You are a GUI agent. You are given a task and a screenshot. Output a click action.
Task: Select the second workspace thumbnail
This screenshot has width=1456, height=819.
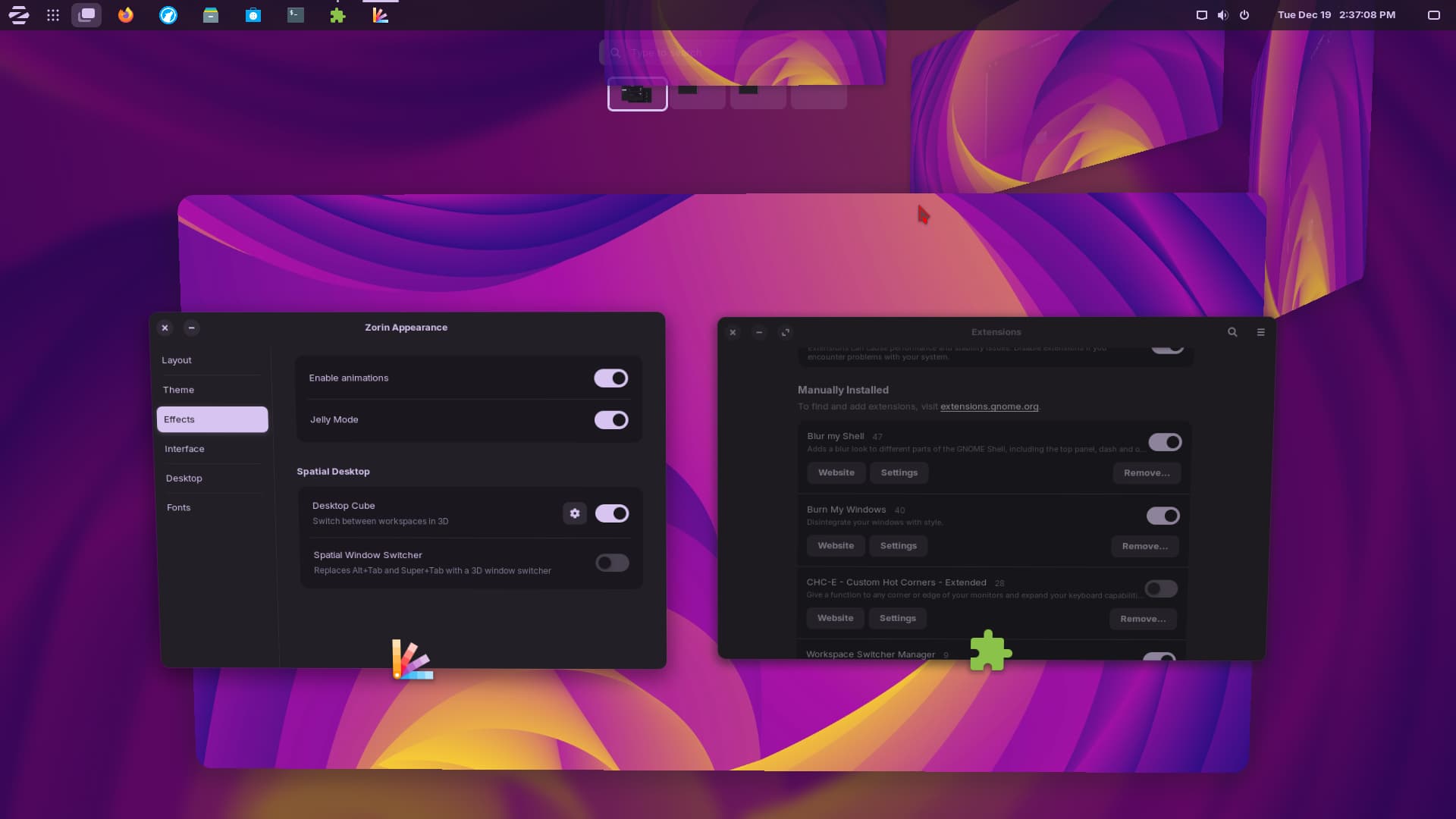click(x=698, y=96)
